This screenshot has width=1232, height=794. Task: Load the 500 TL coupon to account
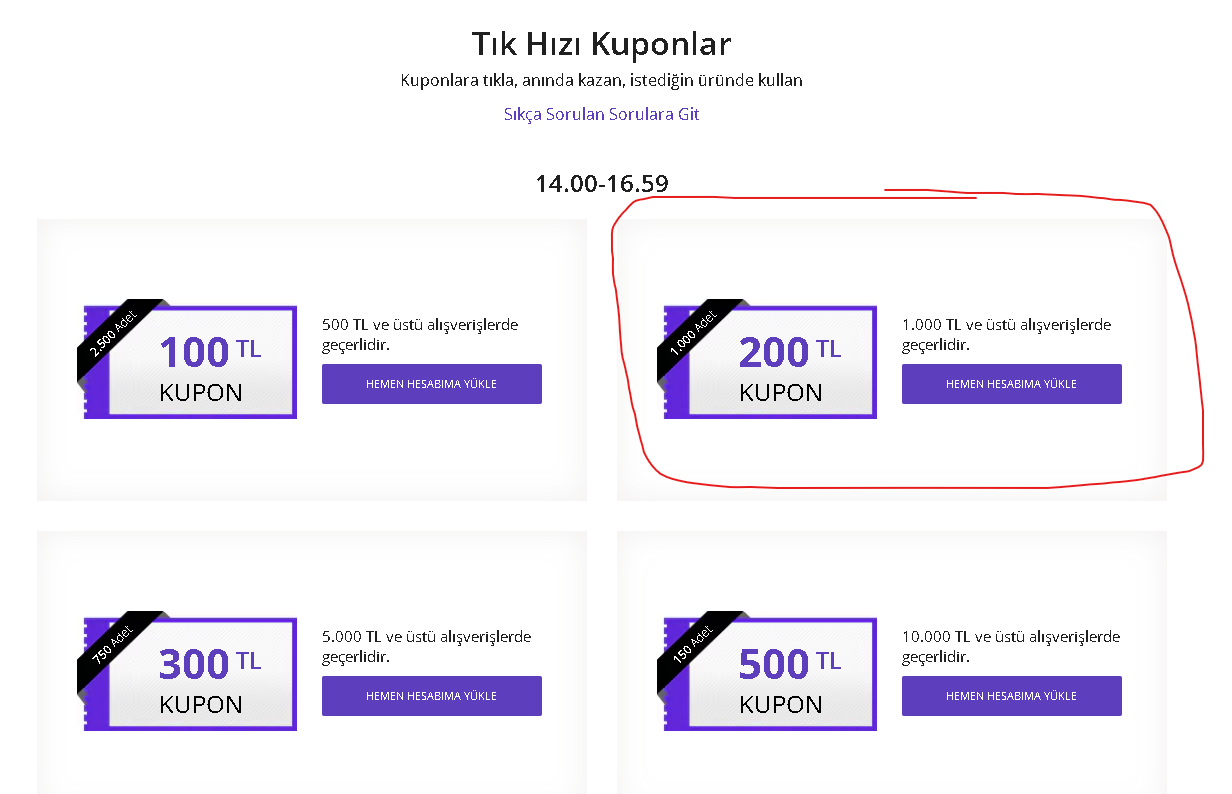click(x=1011, y=696)
